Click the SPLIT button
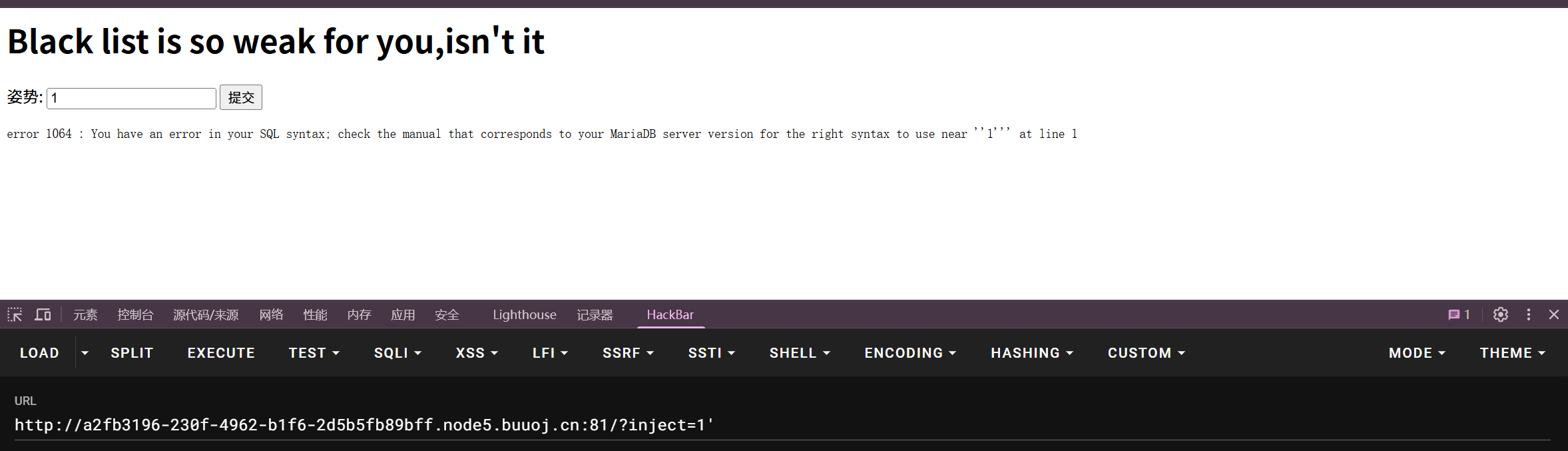This screenshot has height=451, width=1568. (x=132, y=353)
